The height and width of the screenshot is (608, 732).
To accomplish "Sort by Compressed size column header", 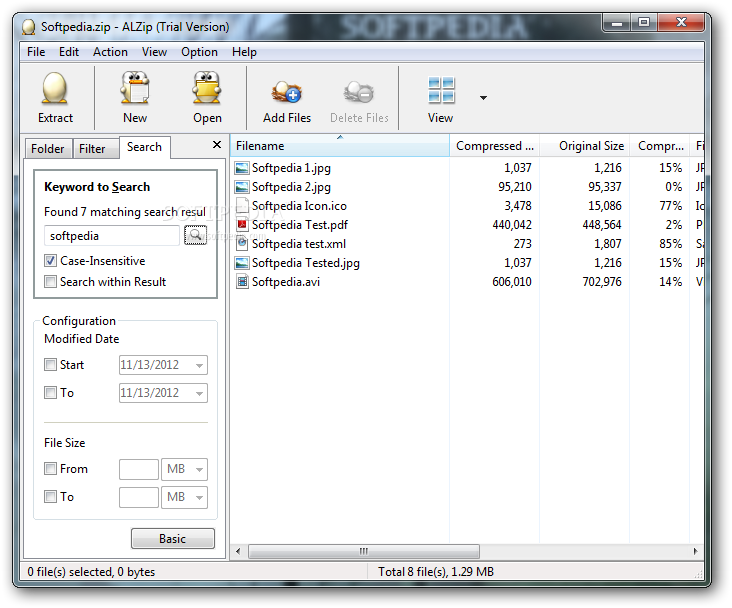I will [x=494, y=146].
